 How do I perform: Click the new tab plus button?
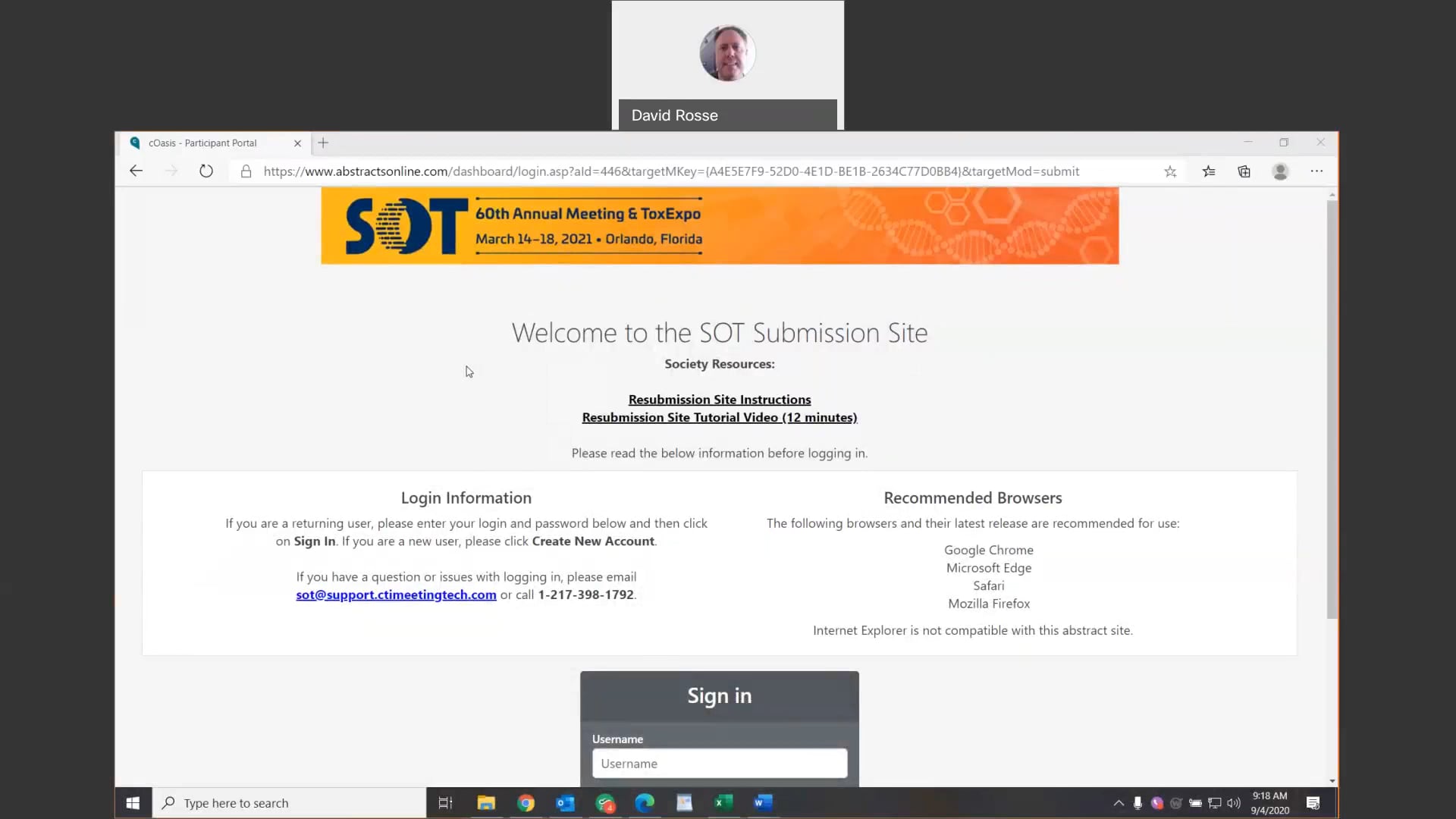click(x=323, y=143)
